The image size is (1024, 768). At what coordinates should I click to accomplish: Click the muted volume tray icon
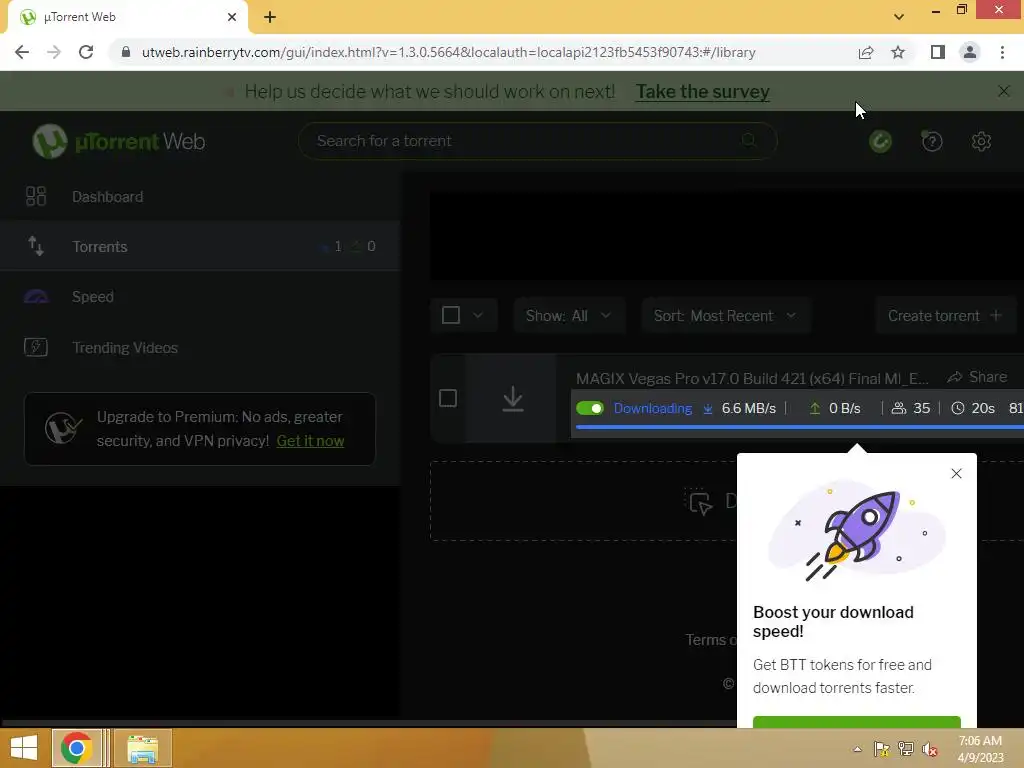[x=930, y=749]
